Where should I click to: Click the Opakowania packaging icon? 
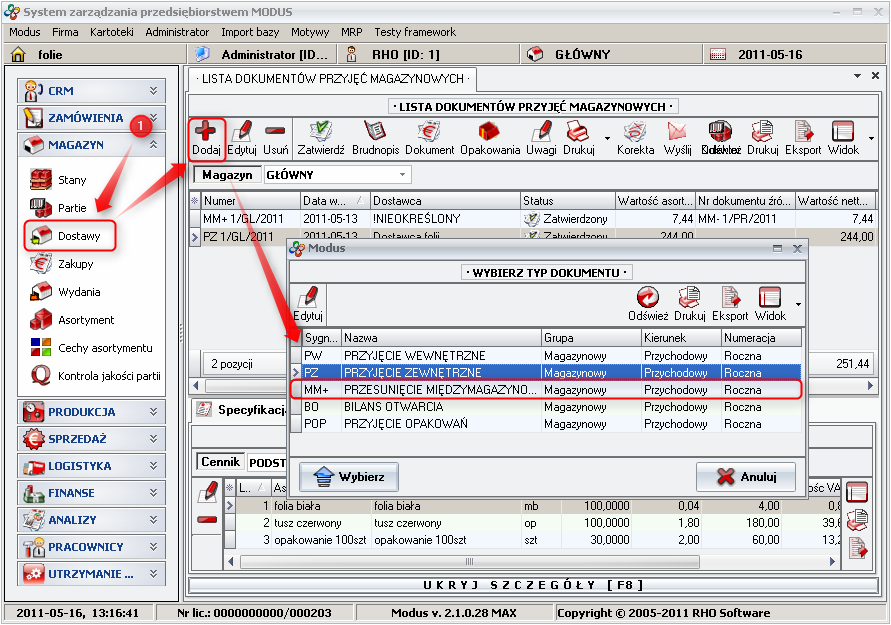tap(490, 132)
